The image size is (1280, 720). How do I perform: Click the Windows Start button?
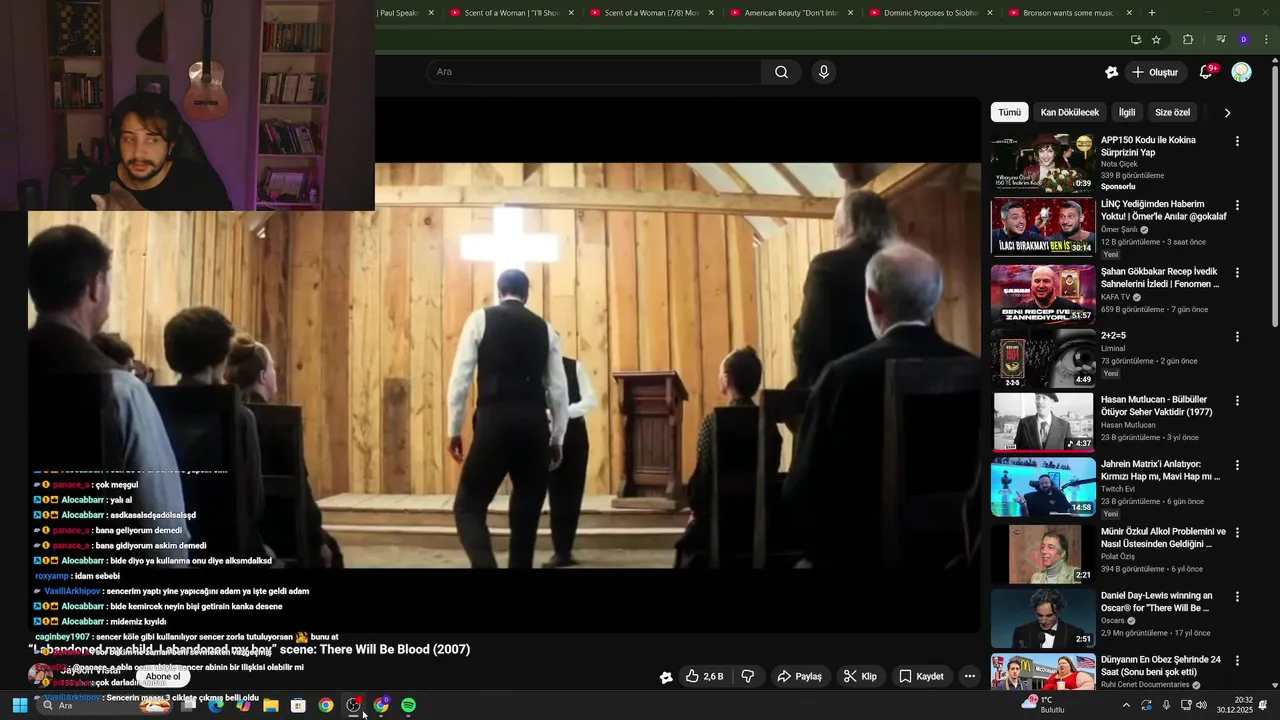click(19, 705)
